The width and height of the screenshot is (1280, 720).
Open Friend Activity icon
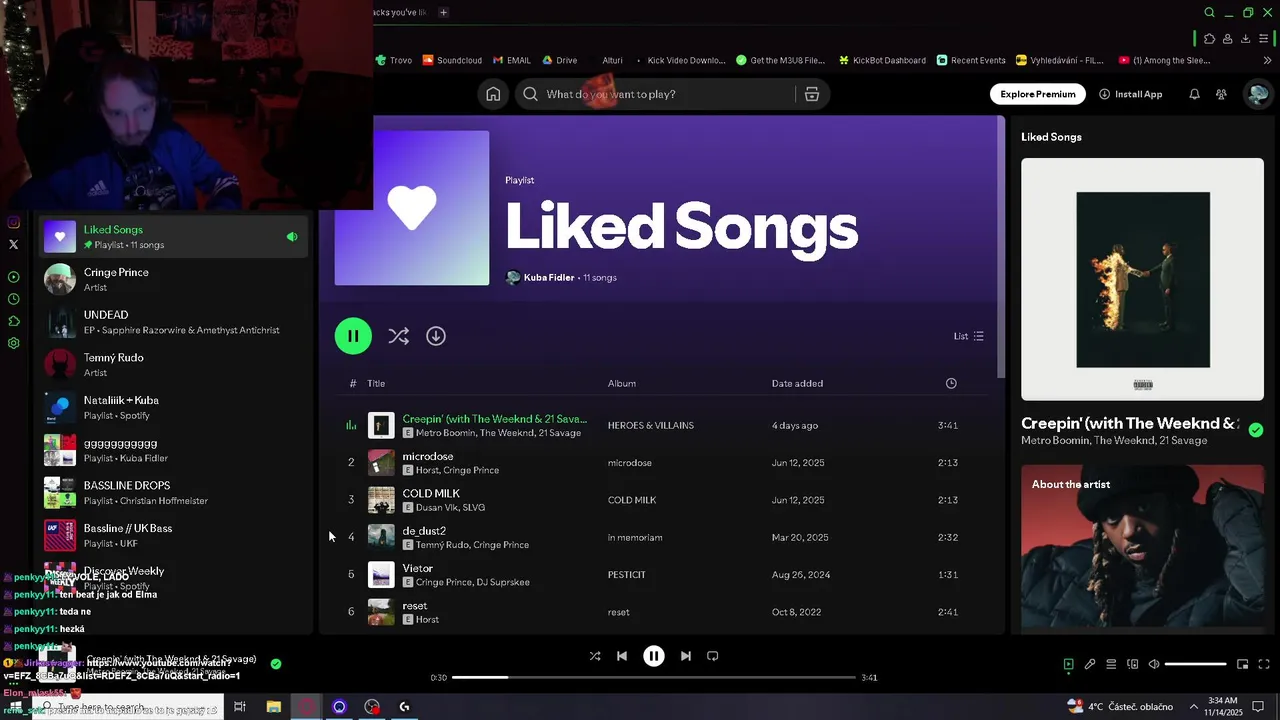[1221, 94]
